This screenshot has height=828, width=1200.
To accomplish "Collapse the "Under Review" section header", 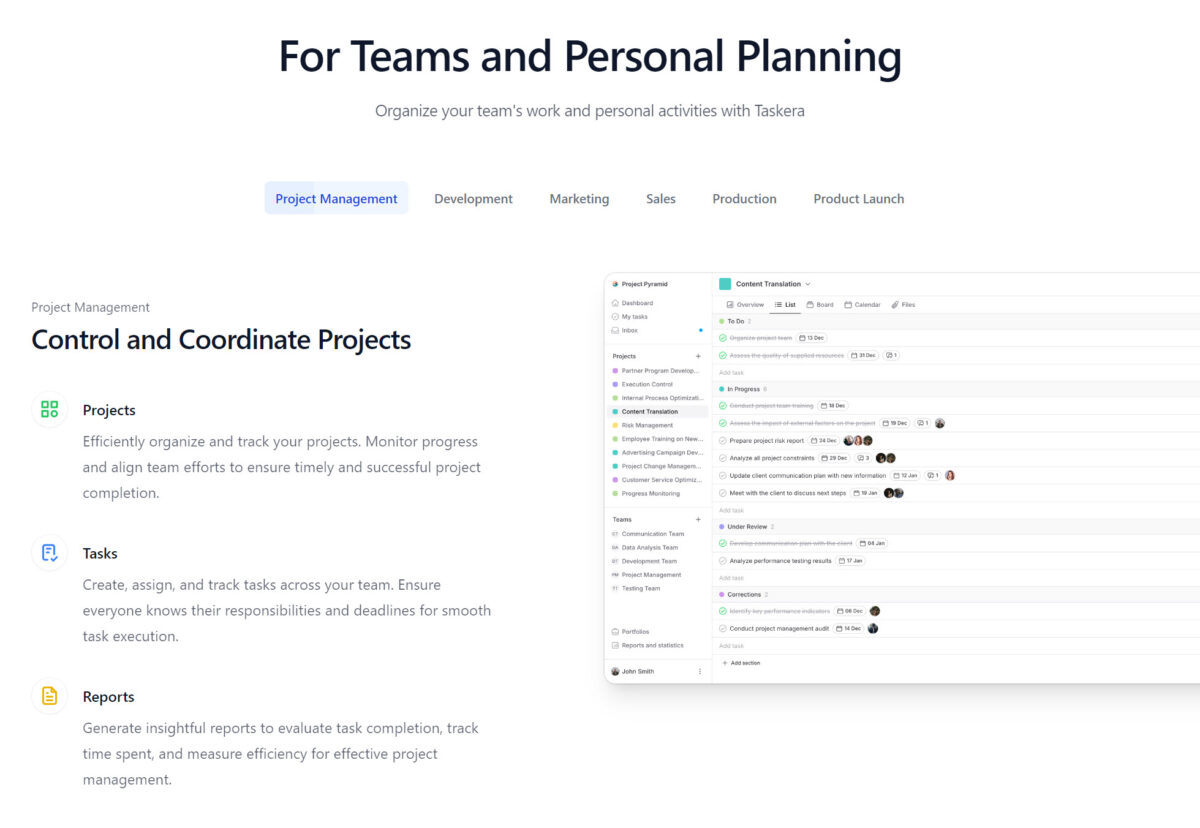I will click(746, 526).
